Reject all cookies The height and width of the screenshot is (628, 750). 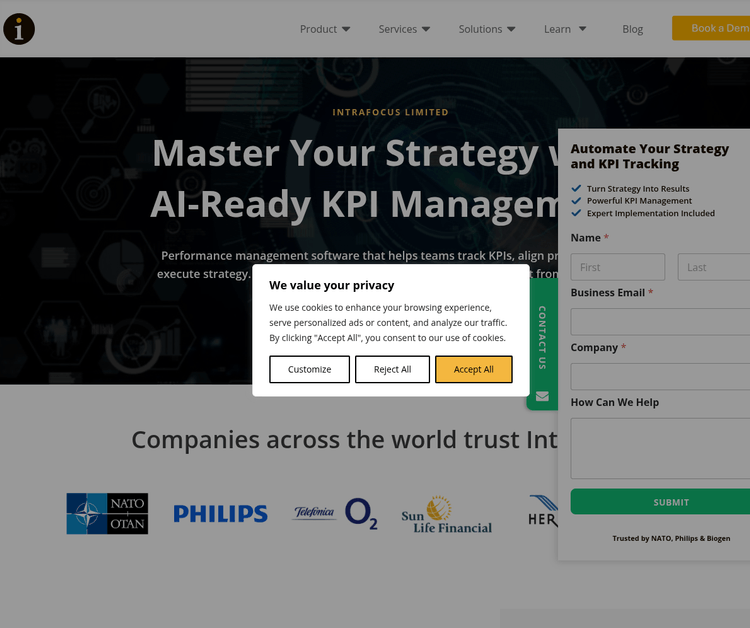point(392,369)
